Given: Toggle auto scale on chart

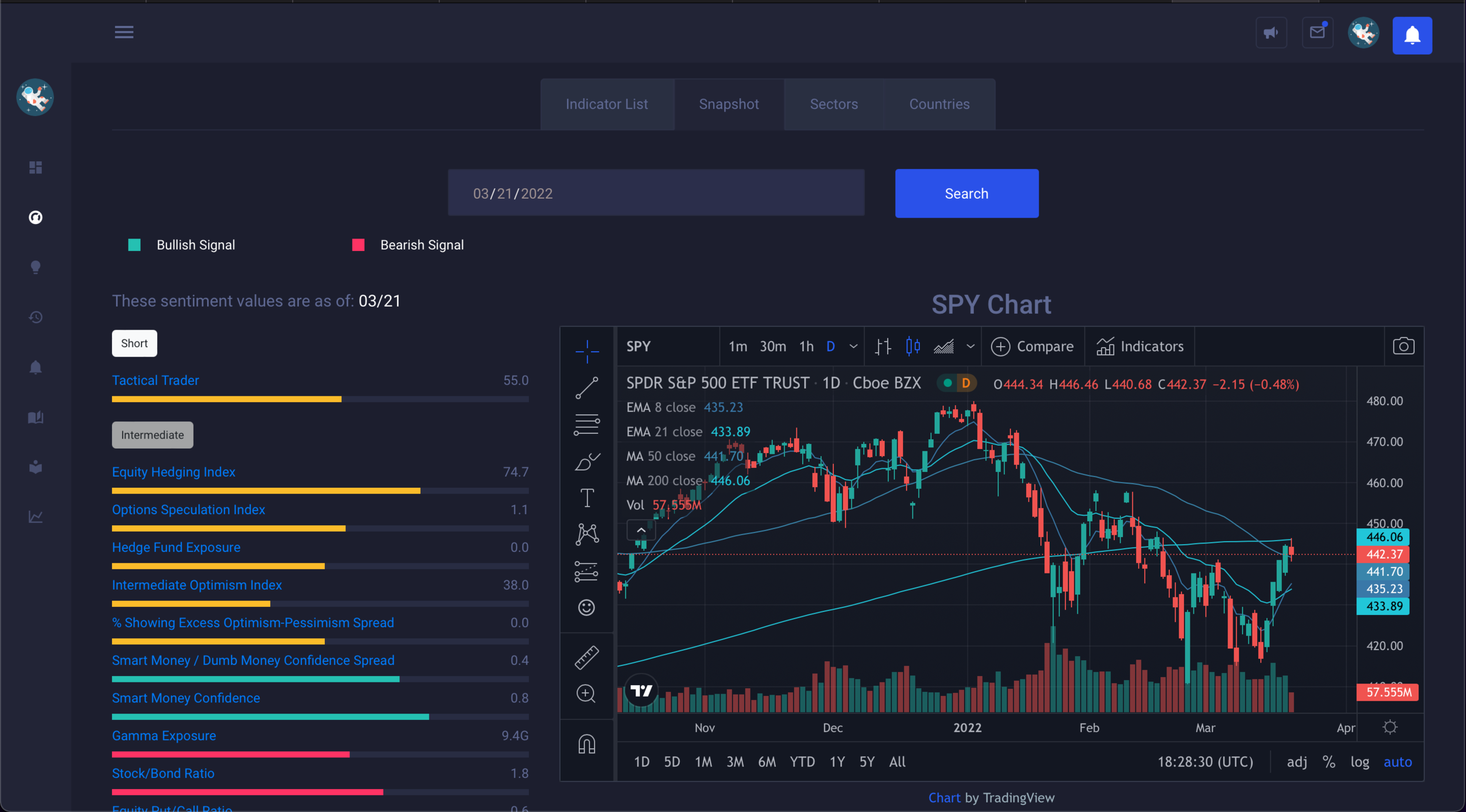Looking at the screenshot, I should pos(1397,762).
